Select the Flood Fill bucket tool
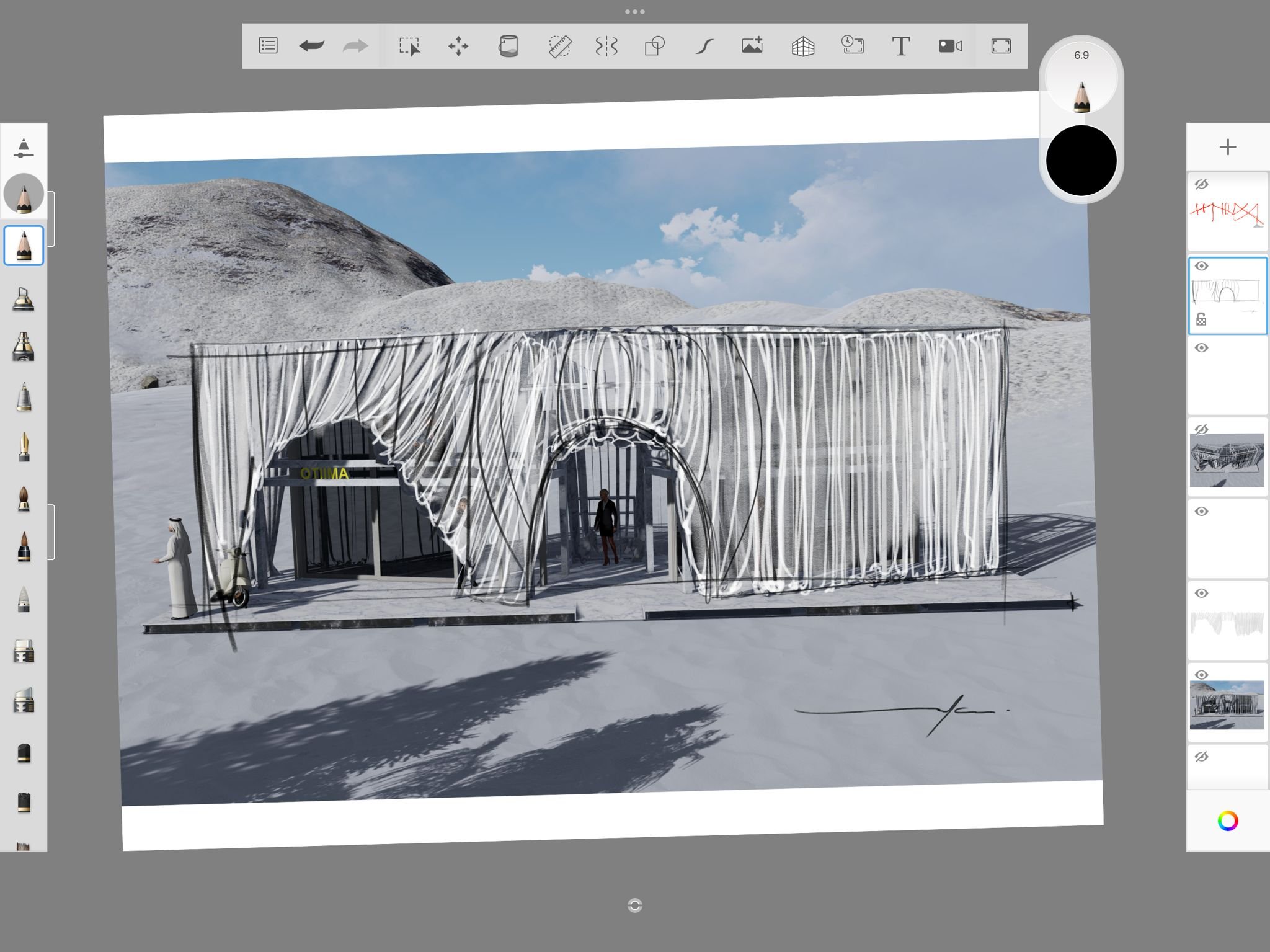This screenshot has width=1270, height=952. point(508,46)
